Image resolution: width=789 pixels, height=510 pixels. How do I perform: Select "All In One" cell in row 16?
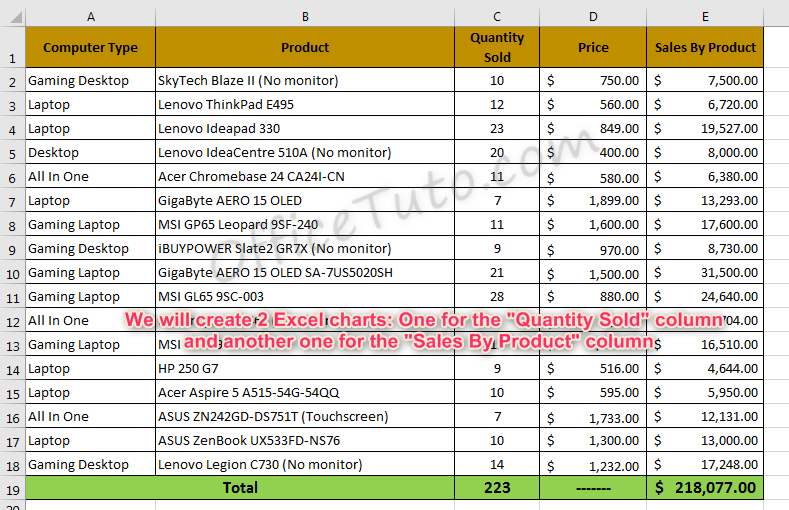coord(91,416)
